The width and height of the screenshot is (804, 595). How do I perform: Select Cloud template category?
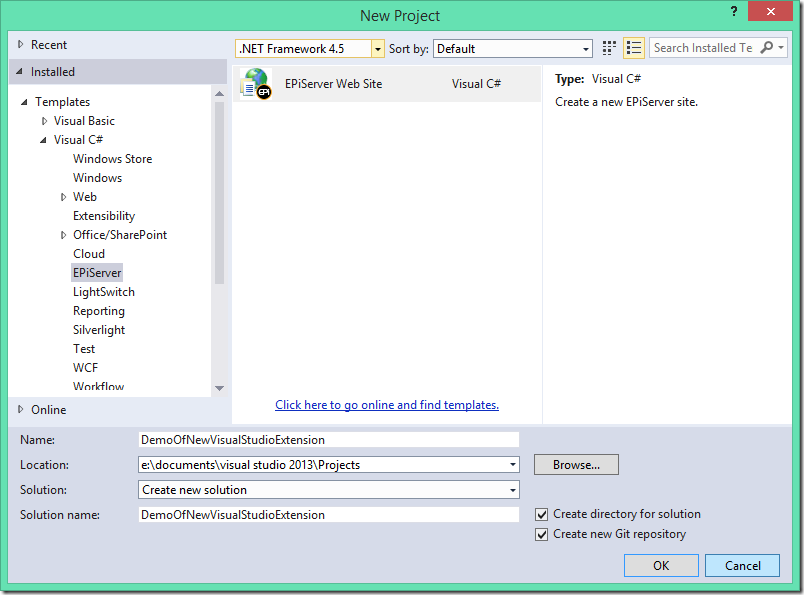pos(89,254)
